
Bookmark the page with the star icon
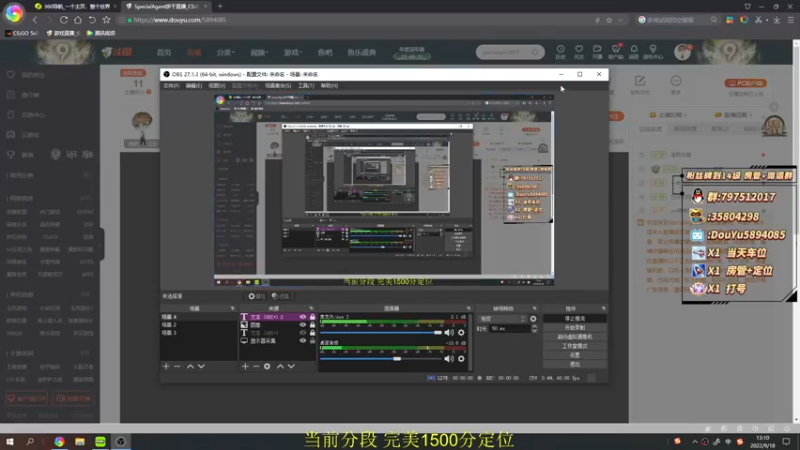pyautogui.click(x=106, y=20)
